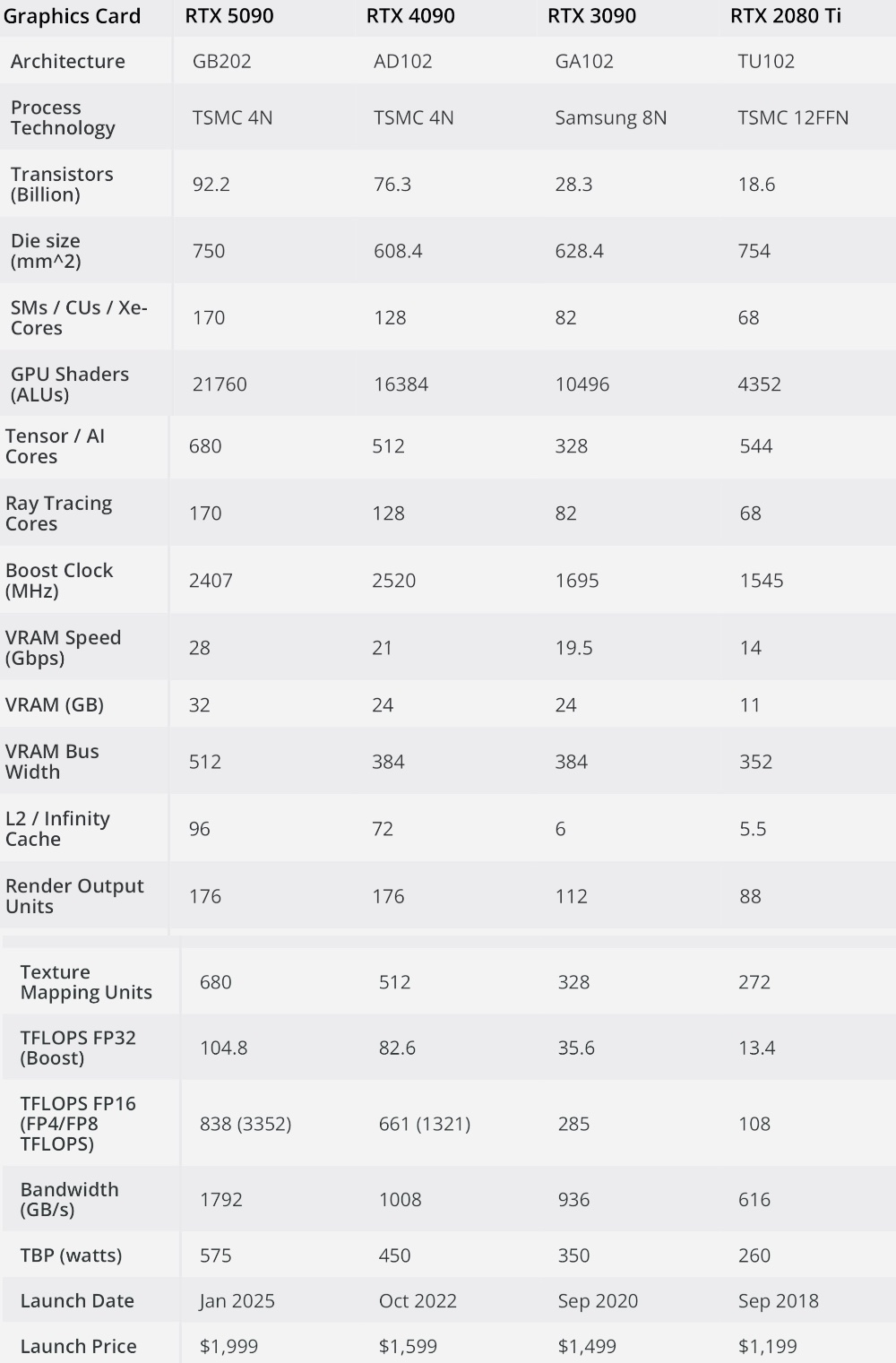This screenshot has width=896, height=1363.
Task: Select the TBP (watts) row label
Action: click(71, 1255)
